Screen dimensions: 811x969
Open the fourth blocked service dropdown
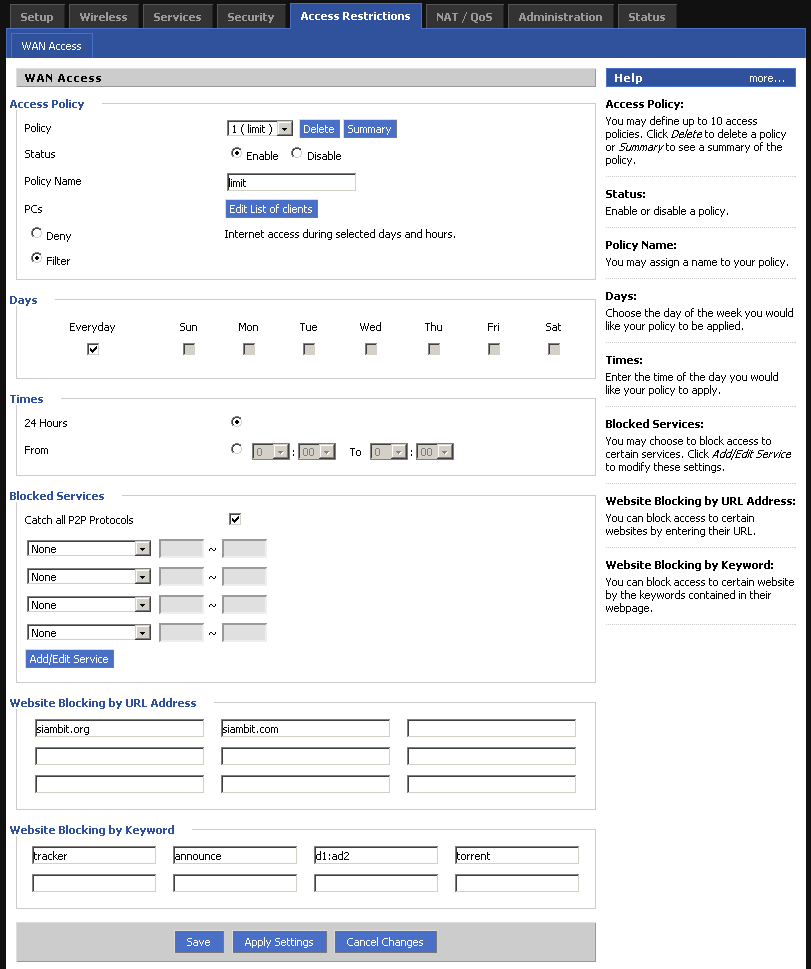click(x=89, y=633)
